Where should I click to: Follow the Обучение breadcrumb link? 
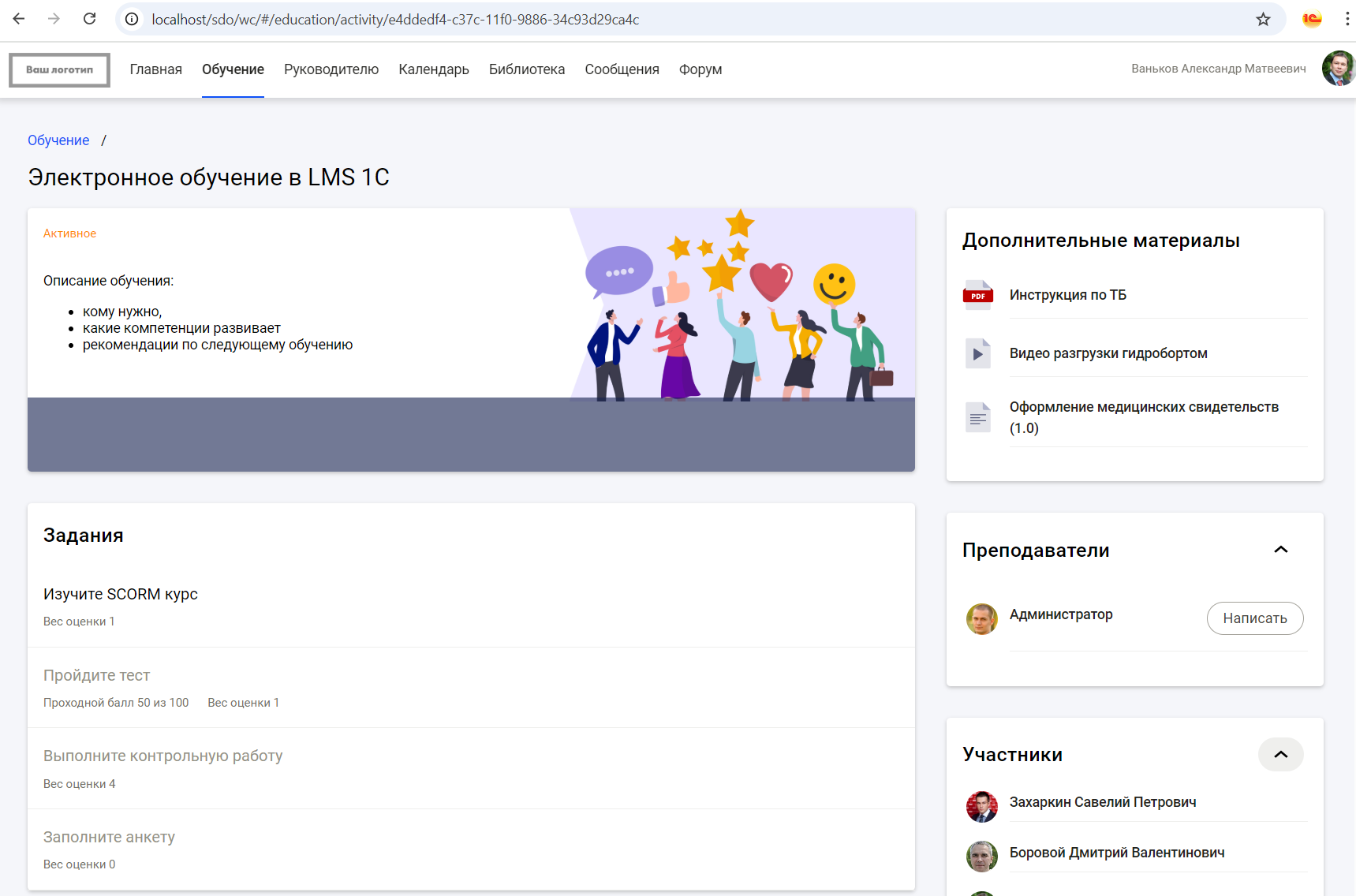tap(58, 140)
